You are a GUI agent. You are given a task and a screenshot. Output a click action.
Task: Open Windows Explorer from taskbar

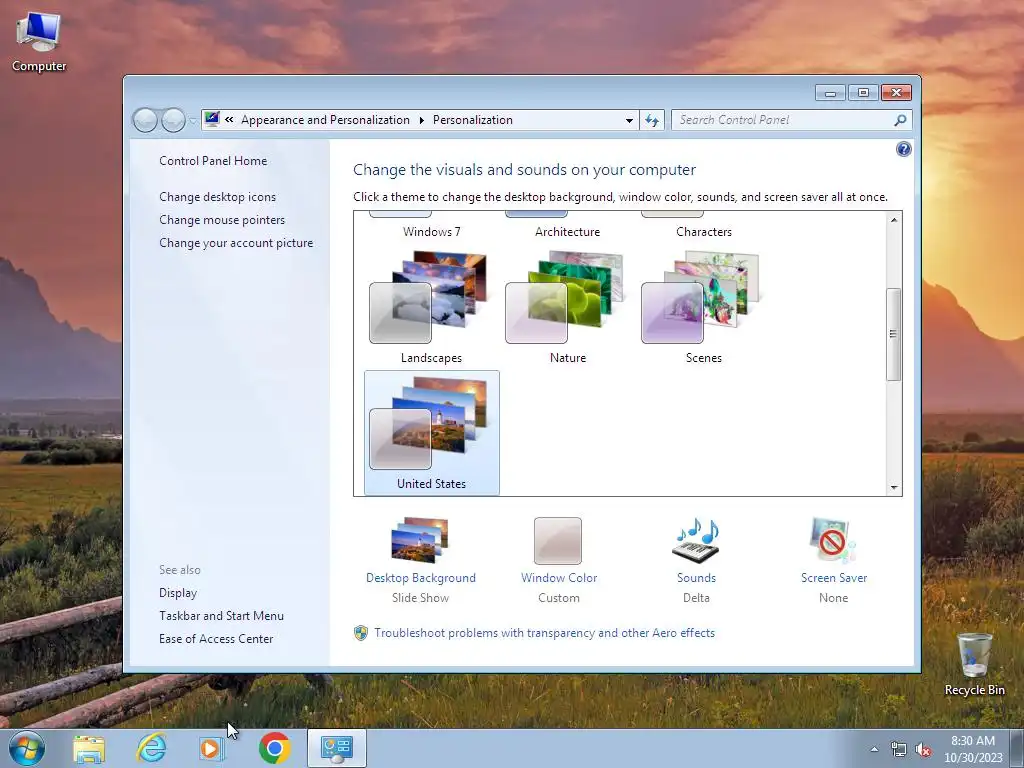tap(89, 748)
